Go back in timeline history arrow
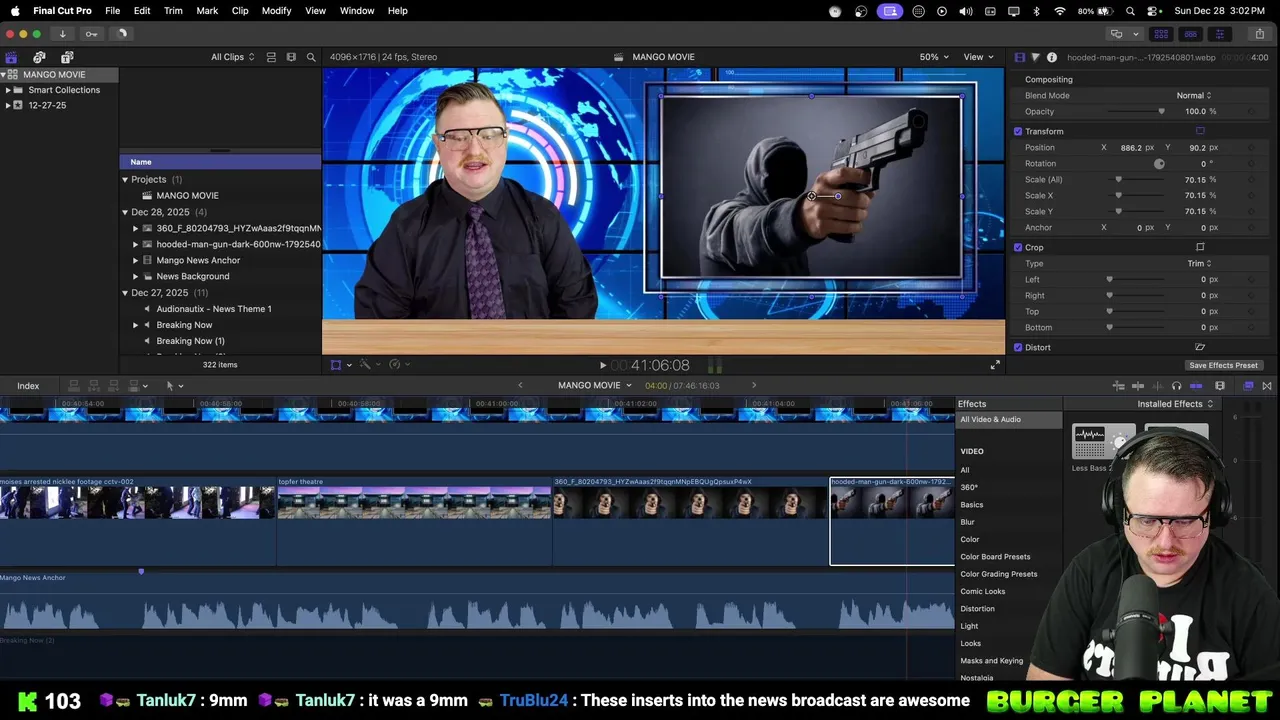1280x720 pixels. tap(520, 386)
